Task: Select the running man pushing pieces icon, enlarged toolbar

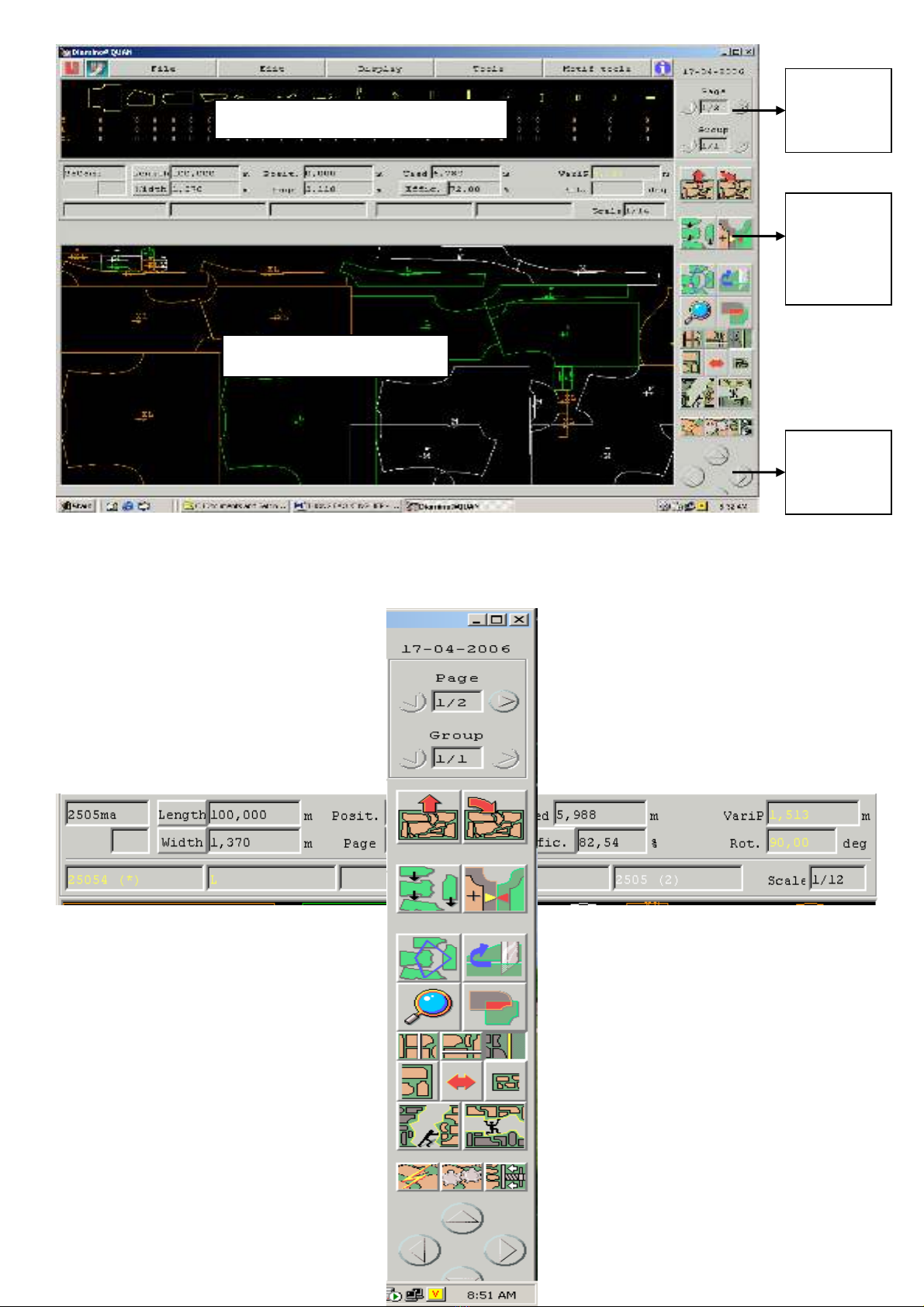Action: click(x=429, y=1126)
